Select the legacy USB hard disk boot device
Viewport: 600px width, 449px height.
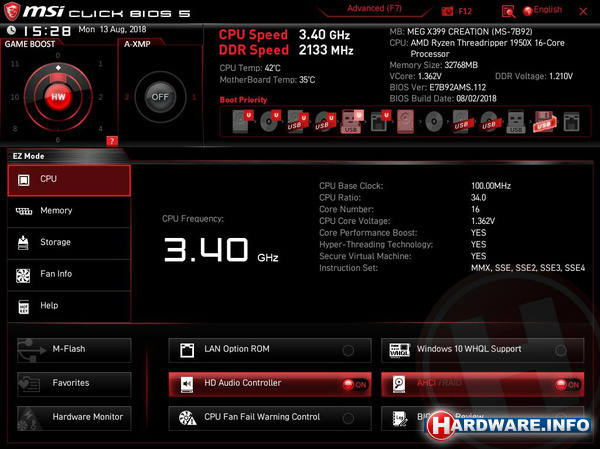(461, 122)
